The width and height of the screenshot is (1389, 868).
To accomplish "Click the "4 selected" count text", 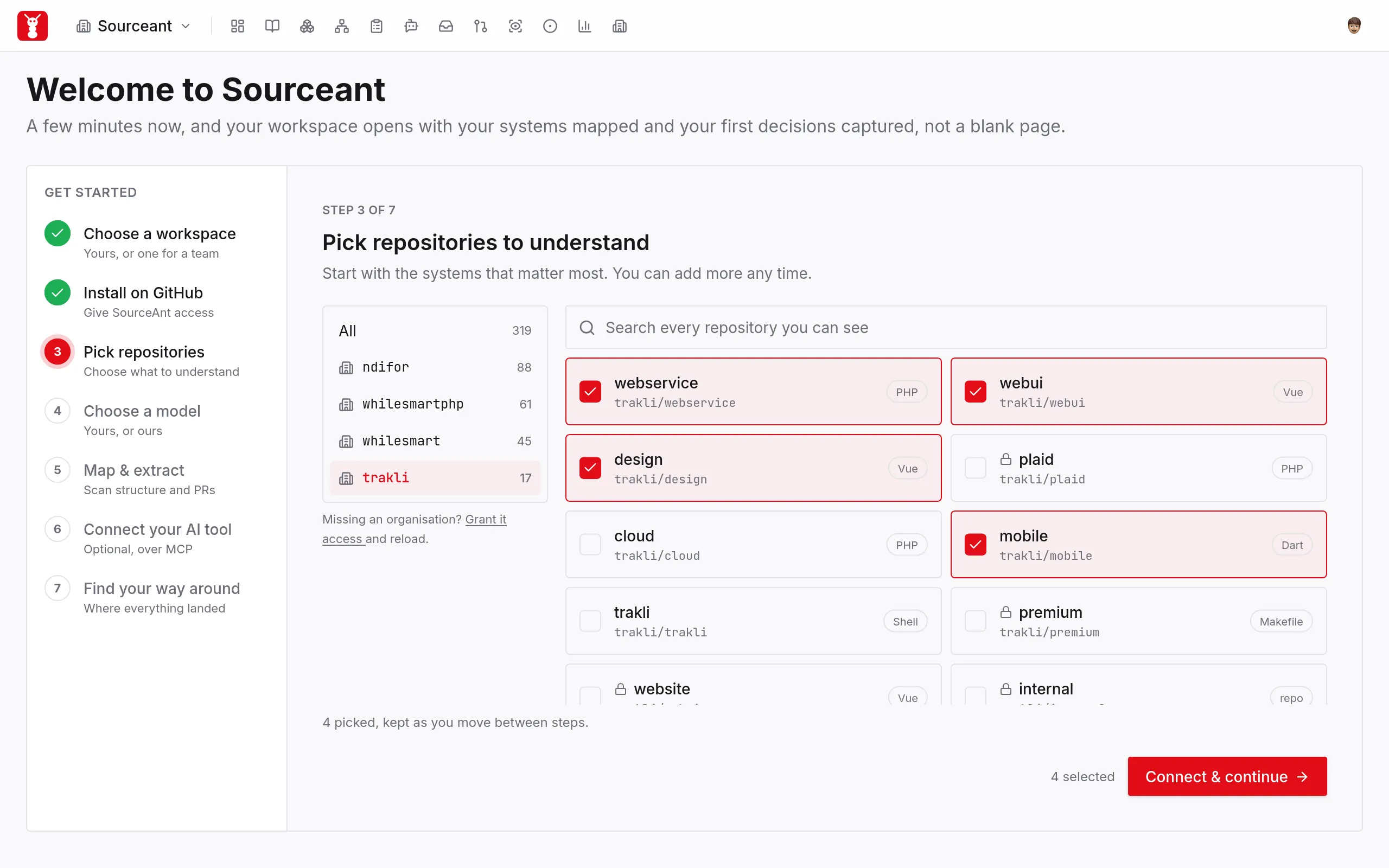I will click(x=1082, y=776).
